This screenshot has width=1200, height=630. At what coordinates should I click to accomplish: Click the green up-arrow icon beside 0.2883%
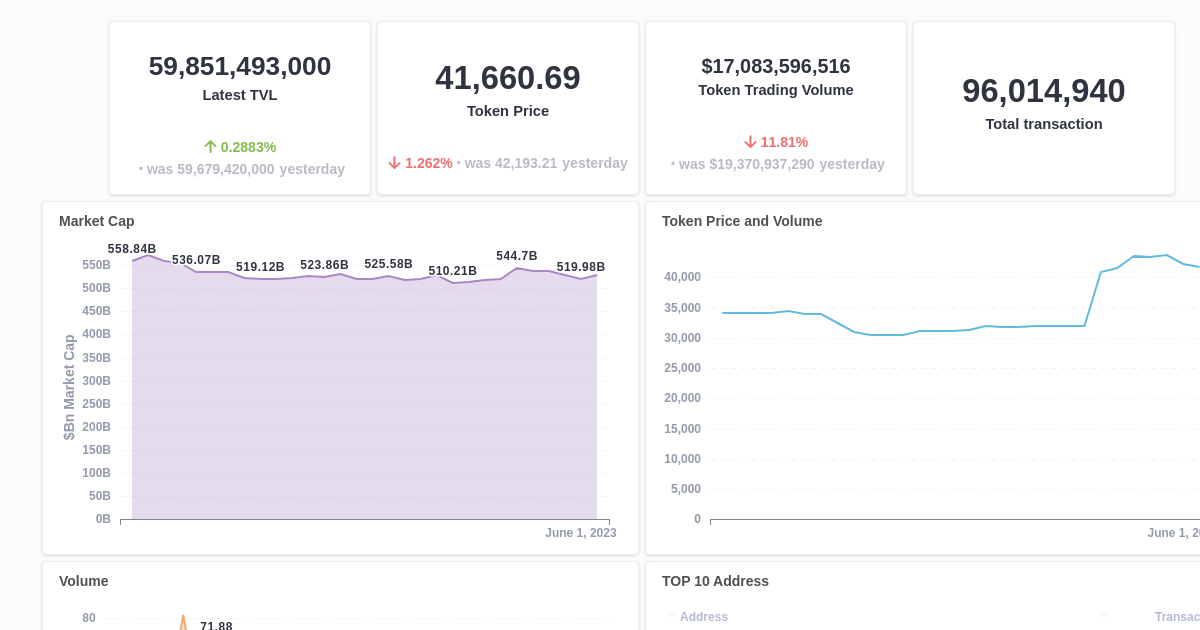point(211,146)
